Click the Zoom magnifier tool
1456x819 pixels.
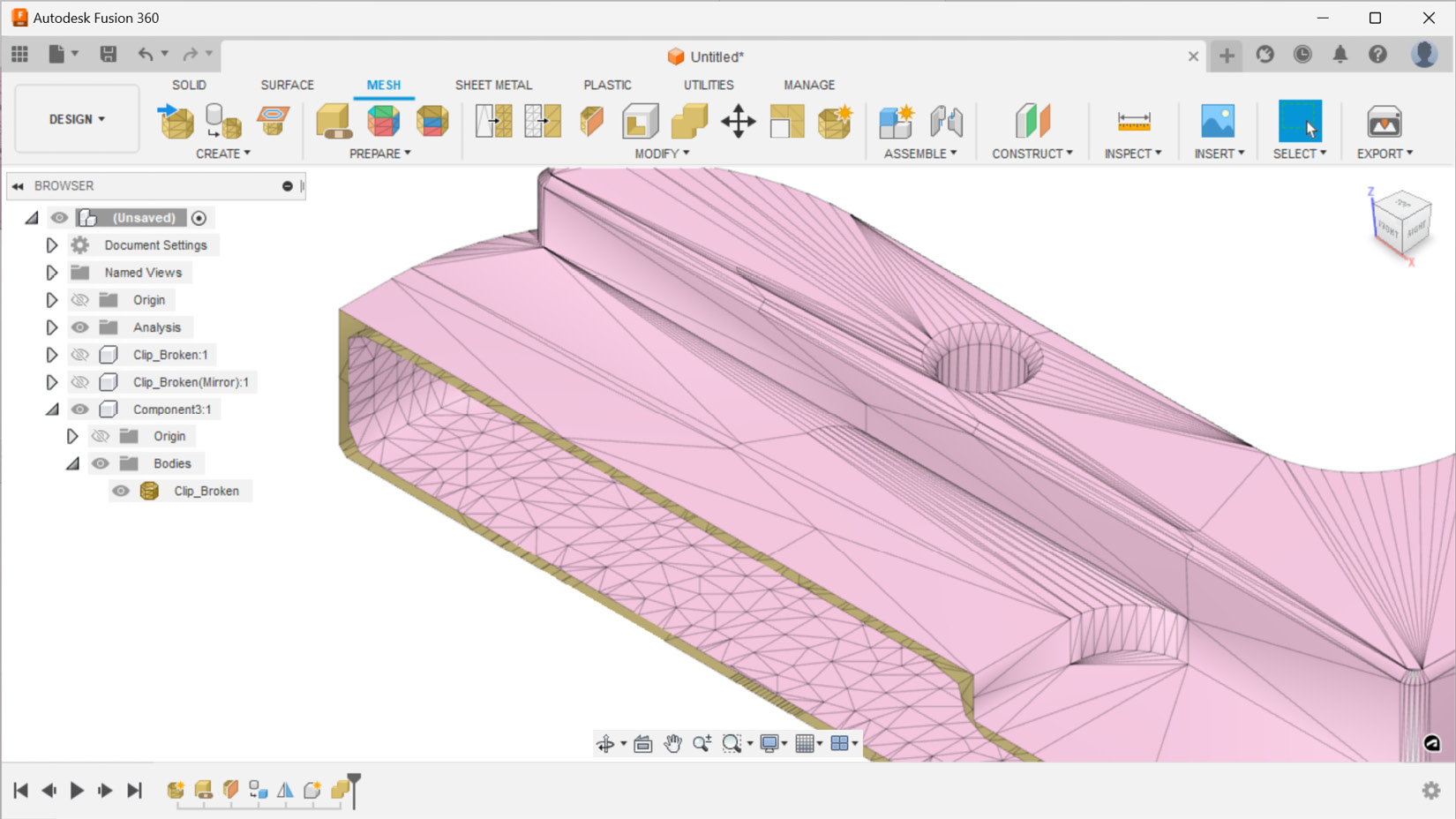(x=702, y=744)
